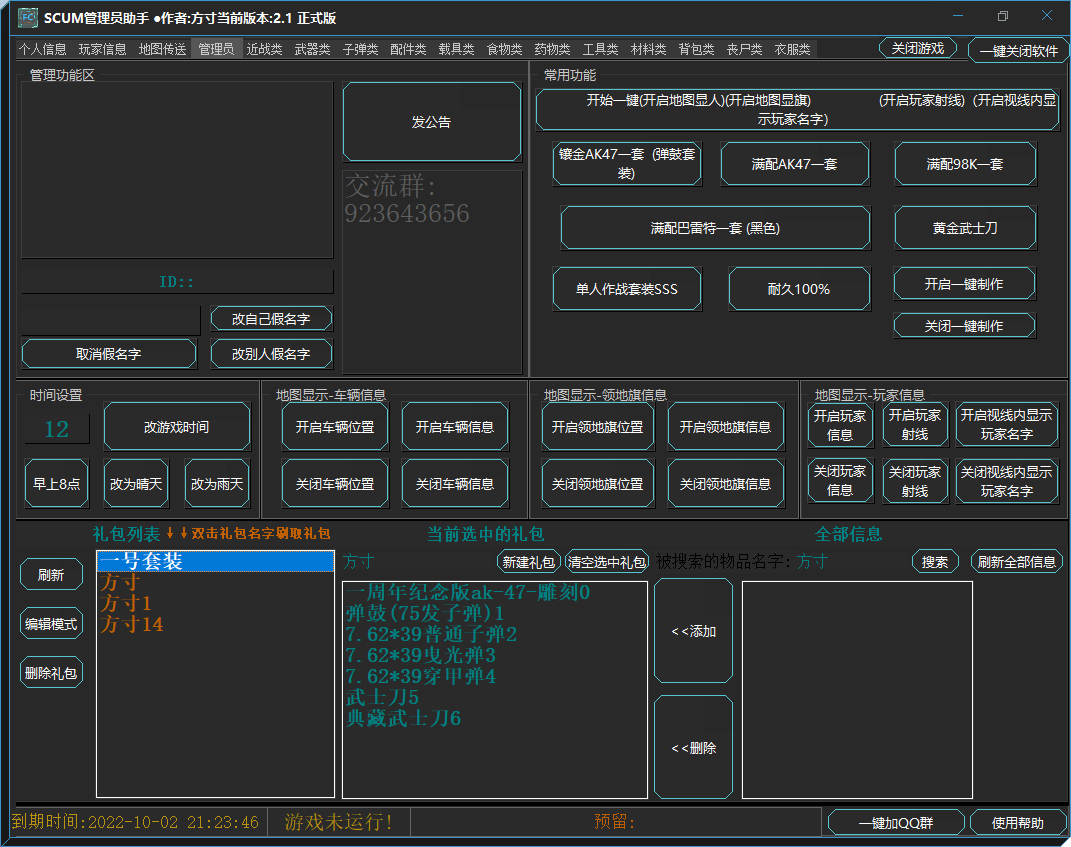Open the 武器类 tab

click(311, 49)
